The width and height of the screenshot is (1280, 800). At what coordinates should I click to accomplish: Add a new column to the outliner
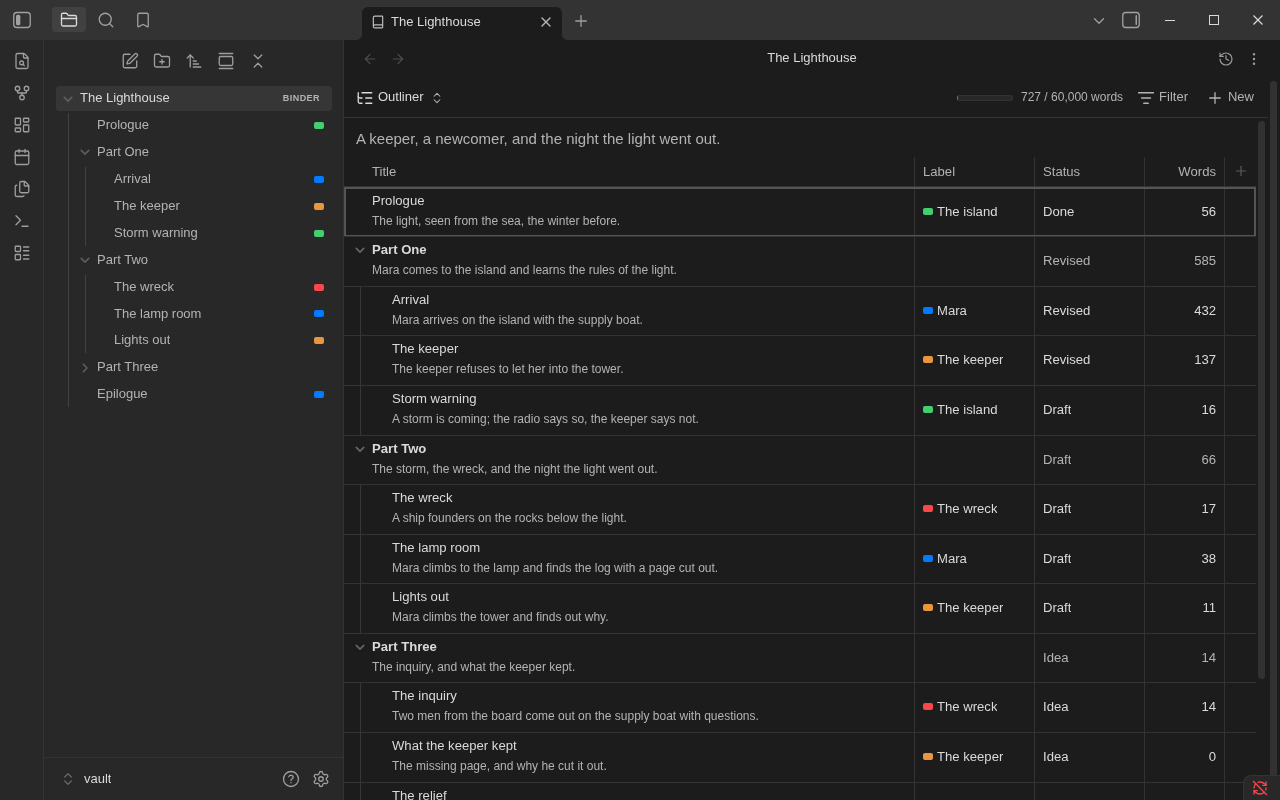pyautogui.click(x=1241, y=171)
